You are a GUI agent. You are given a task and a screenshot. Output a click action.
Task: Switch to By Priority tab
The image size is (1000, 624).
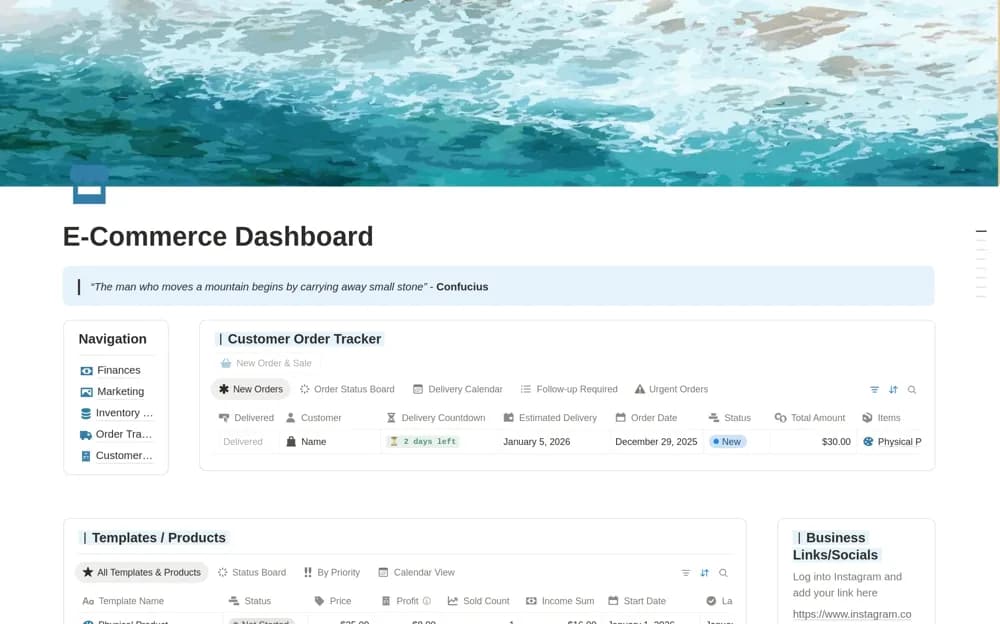coord(332,572)
